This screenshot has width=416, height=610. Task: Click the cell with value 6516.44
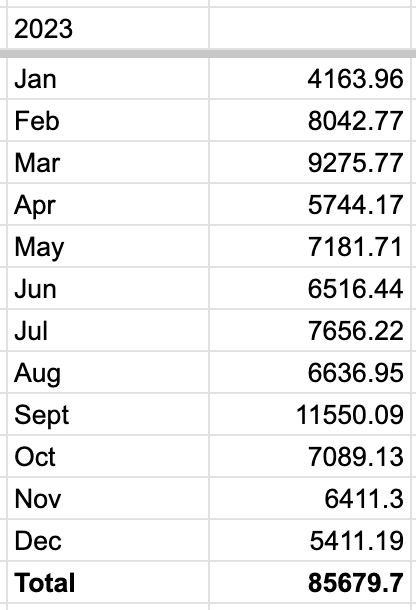point(310,289)
